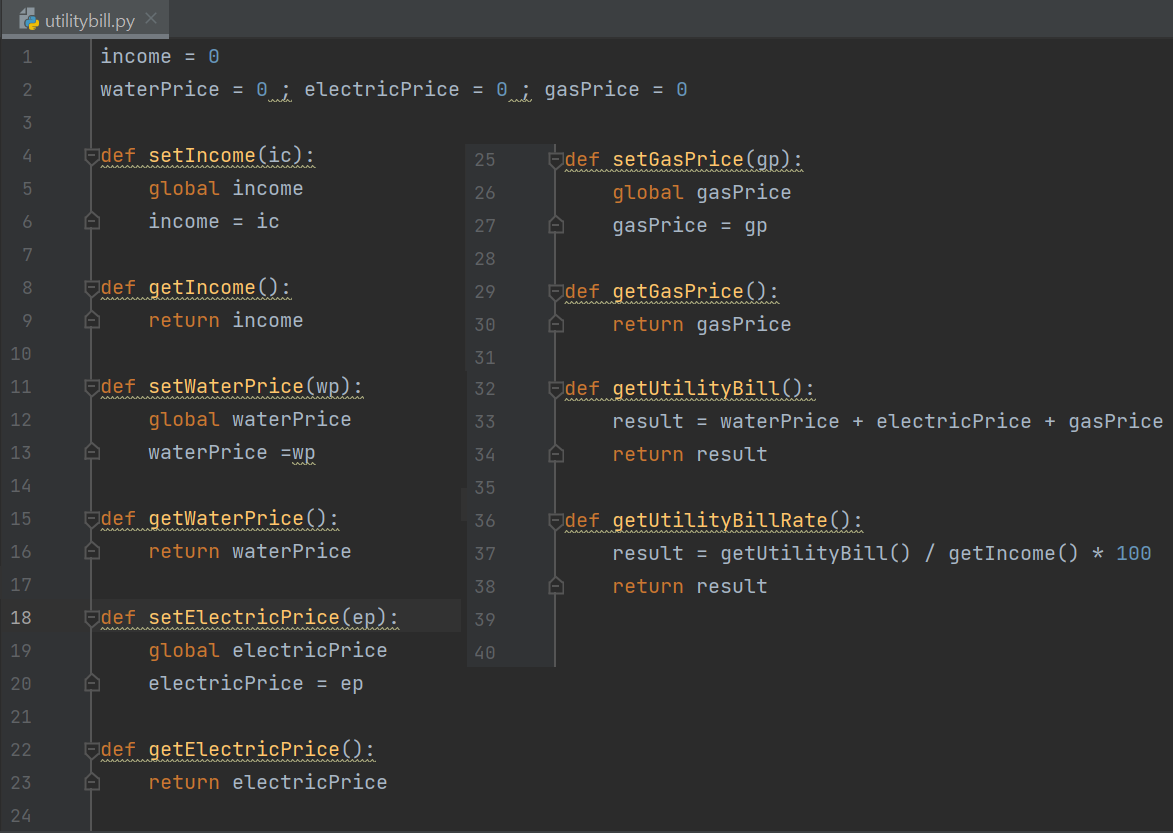
Task: Click line number 18 in gutter
Action: tap(21, 618)
